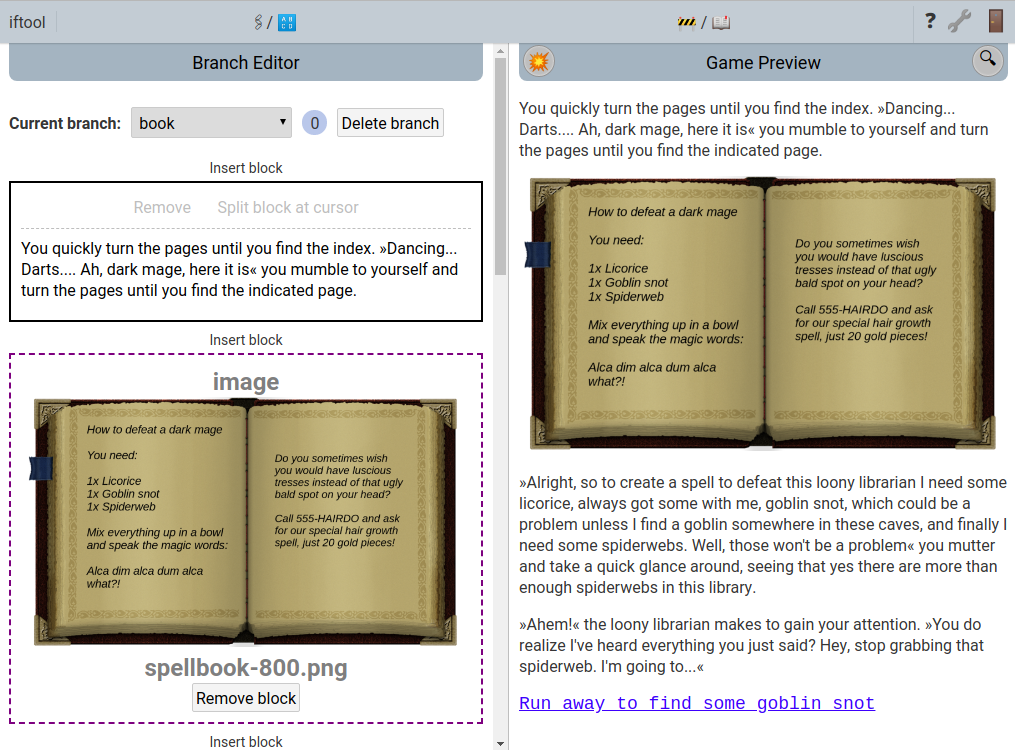Click the editor scrollbar up arrow
1015x750 pixels.
(x=500, y=50)
